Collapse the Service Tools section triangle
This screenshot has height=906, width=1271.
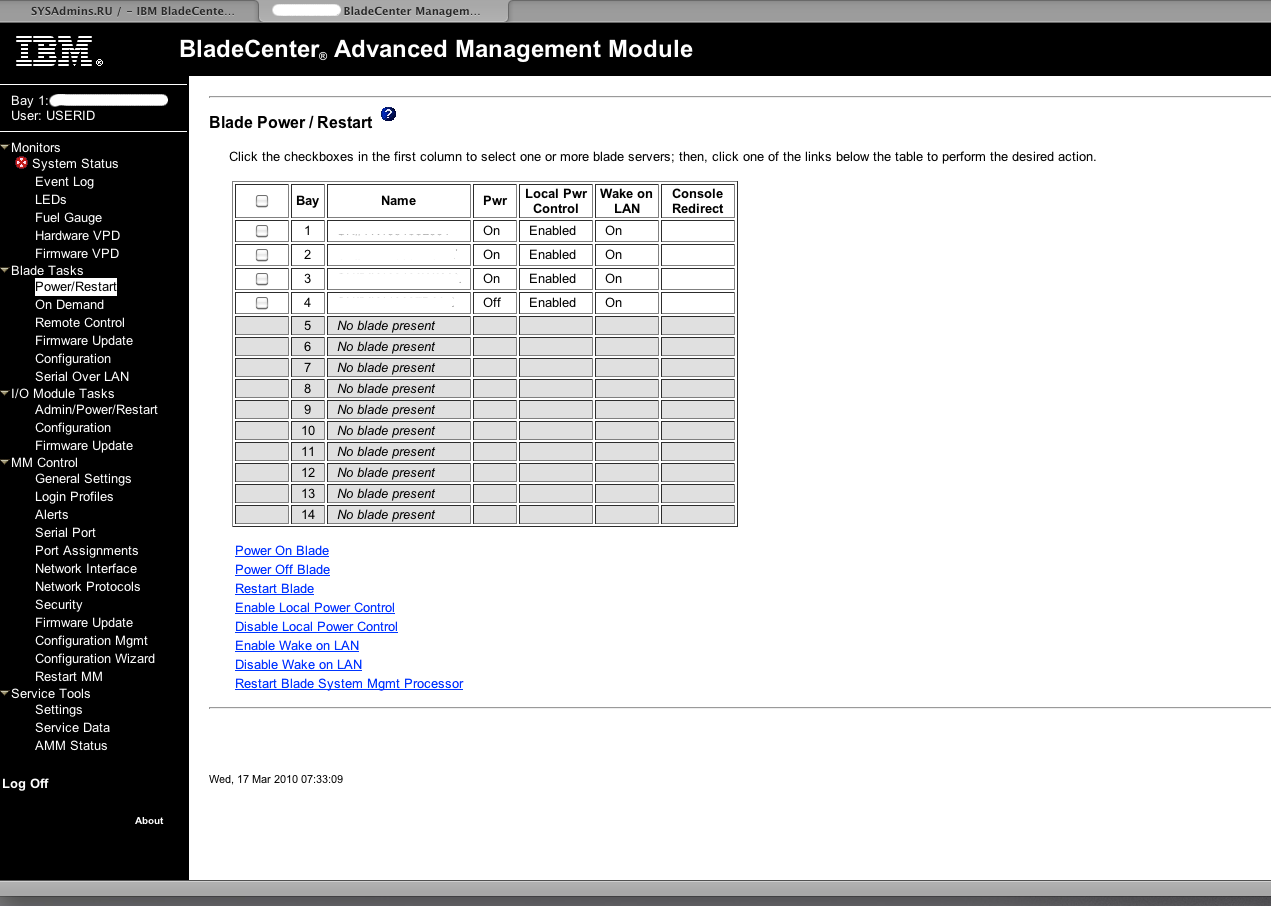[5, 693]
